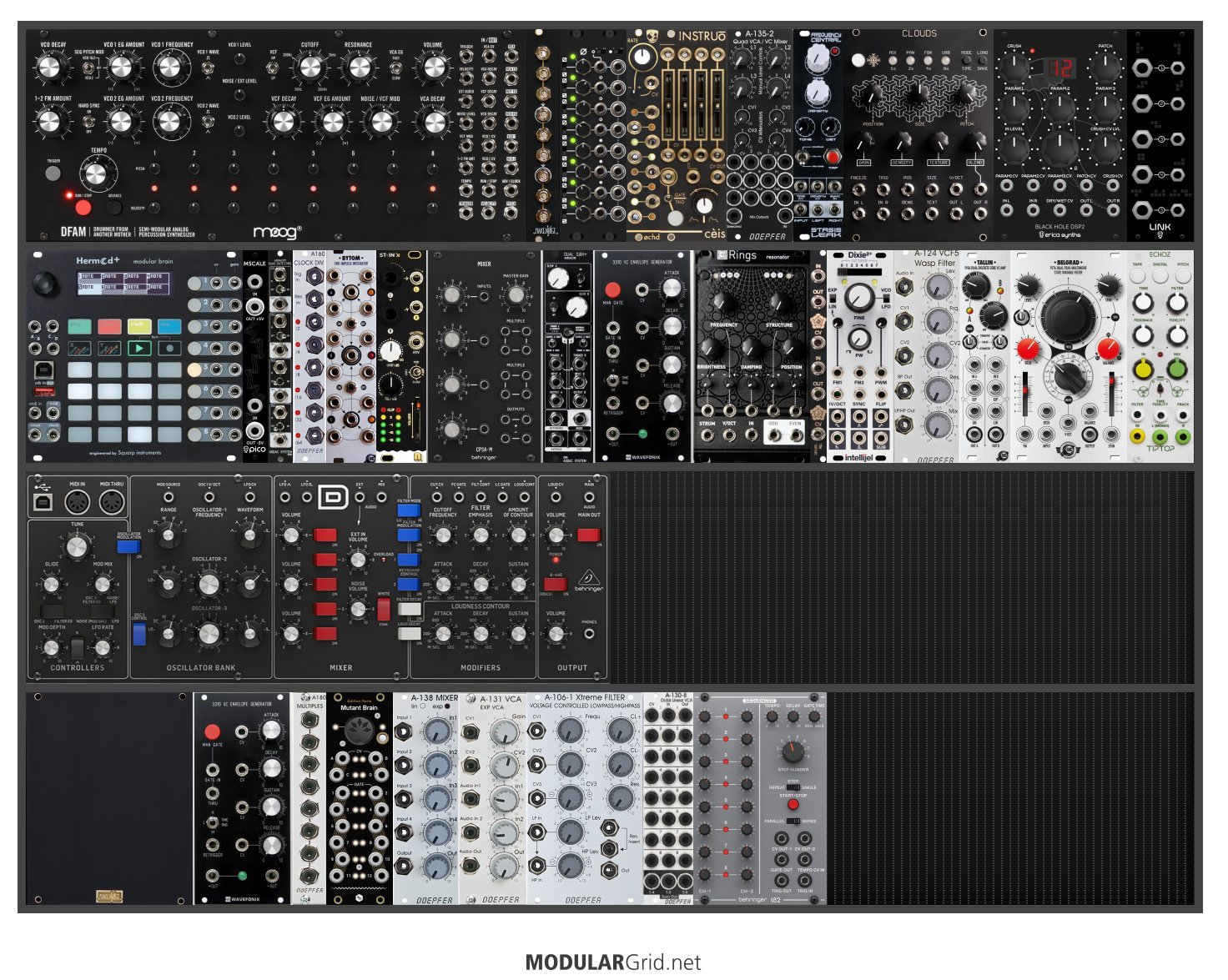1228x980 pixels.
Task: Click the MODULARGrid.net link below the rack
Action: point(613,962)
